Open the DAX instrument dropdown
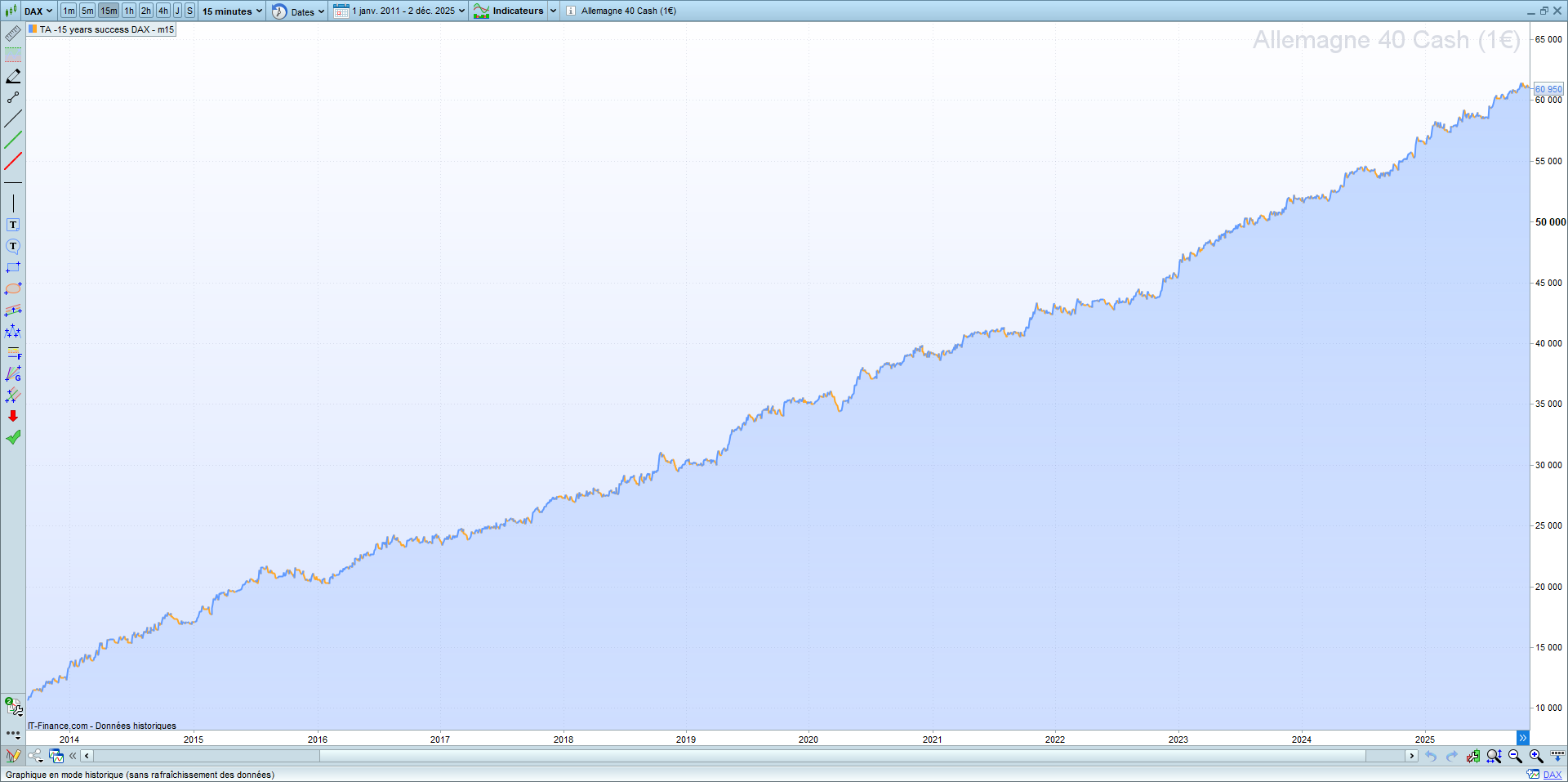1568x782 pixels. coord(38,11)
